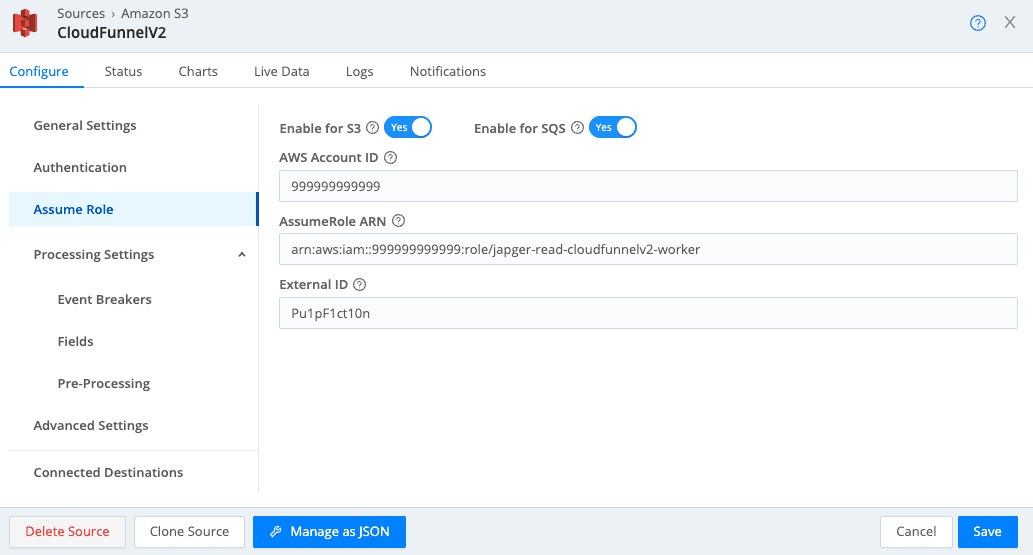Open the Notifications tab
Image resolution: width=1033 pixels, height=555 pixels.
[447, 71]
